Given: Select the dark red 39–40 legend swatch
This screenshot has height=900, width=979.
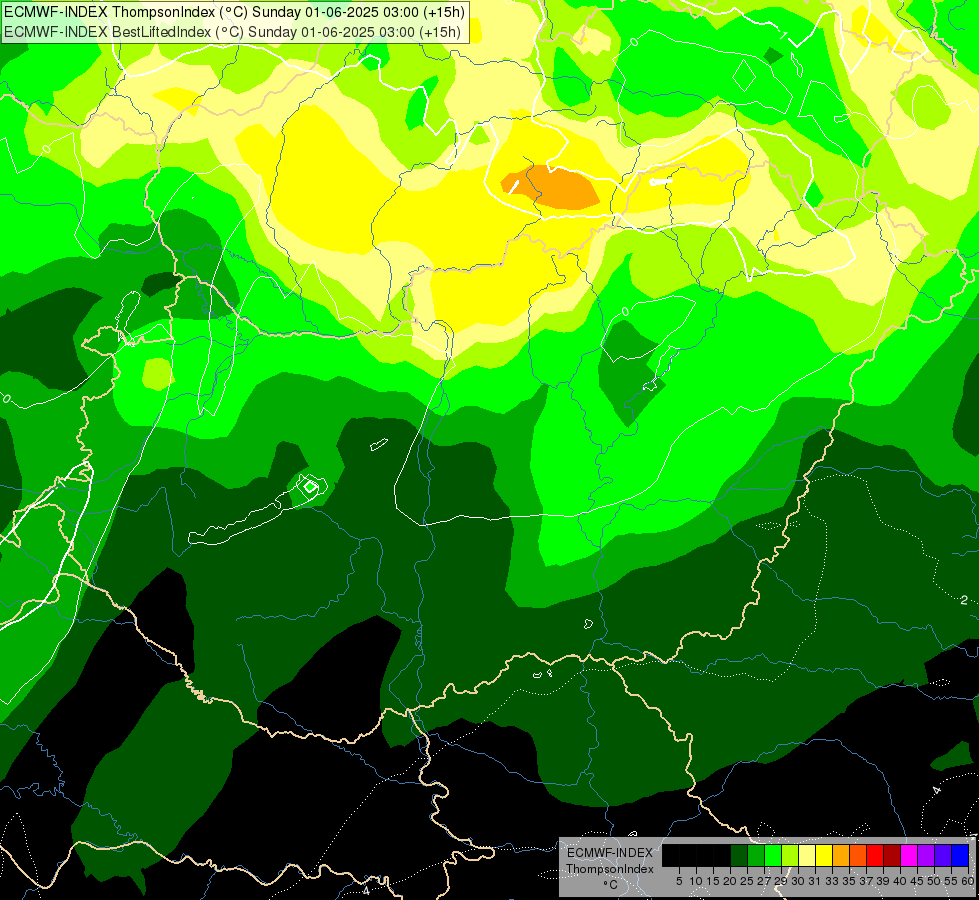Looking at the screenshot, I should tap(892, 855).
